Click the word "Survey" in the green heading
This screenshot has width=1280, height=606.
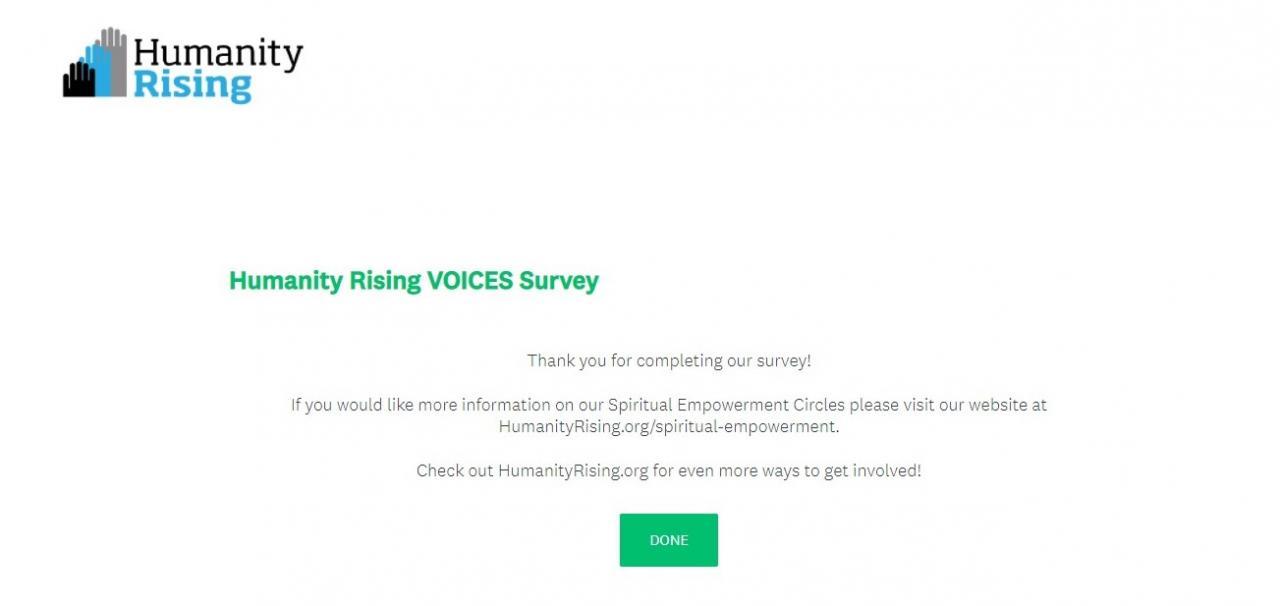coord(558,281)
